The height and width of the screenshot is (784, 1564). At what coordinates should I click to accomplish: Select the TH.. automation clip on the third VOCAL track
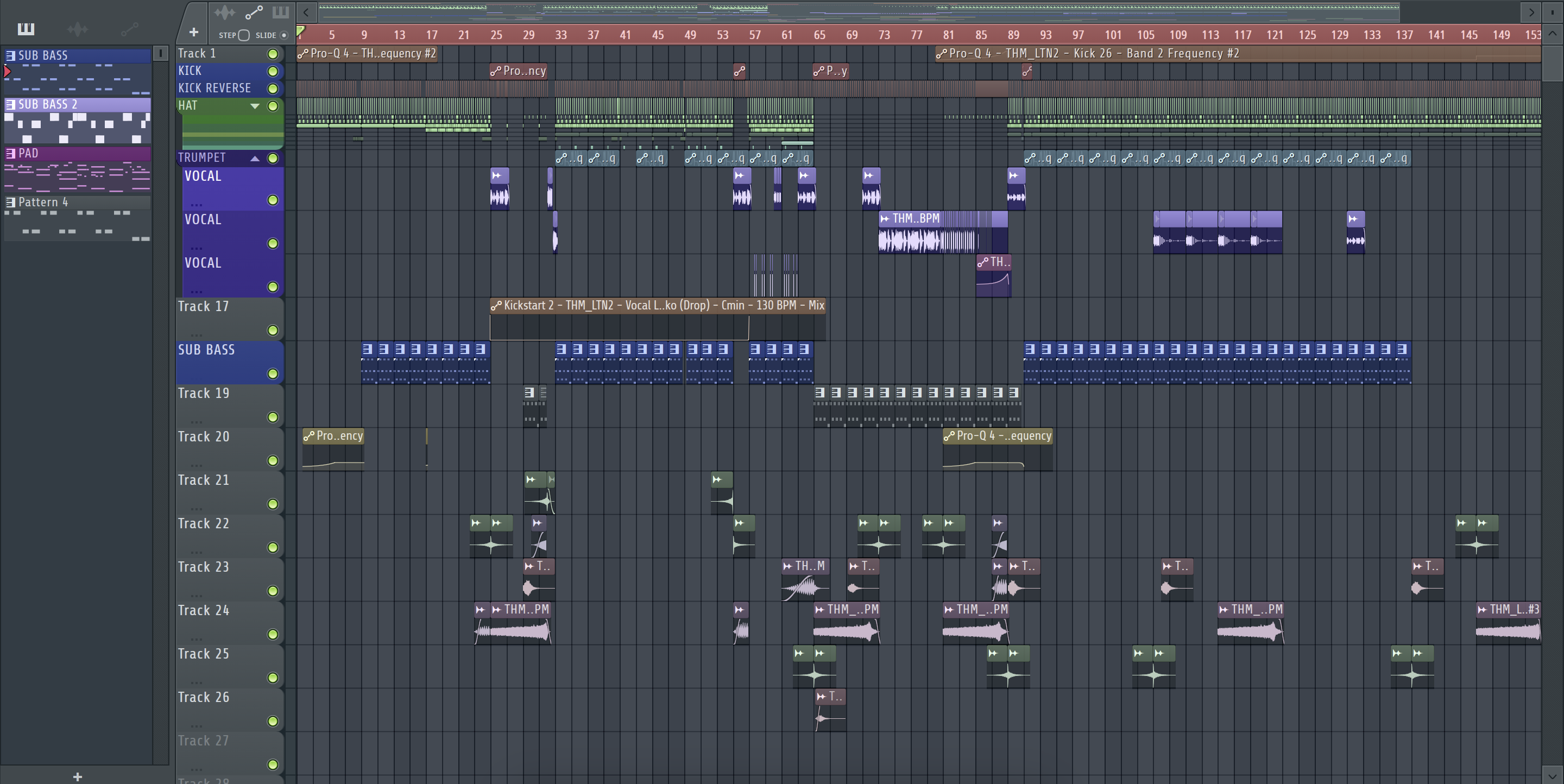993,276
